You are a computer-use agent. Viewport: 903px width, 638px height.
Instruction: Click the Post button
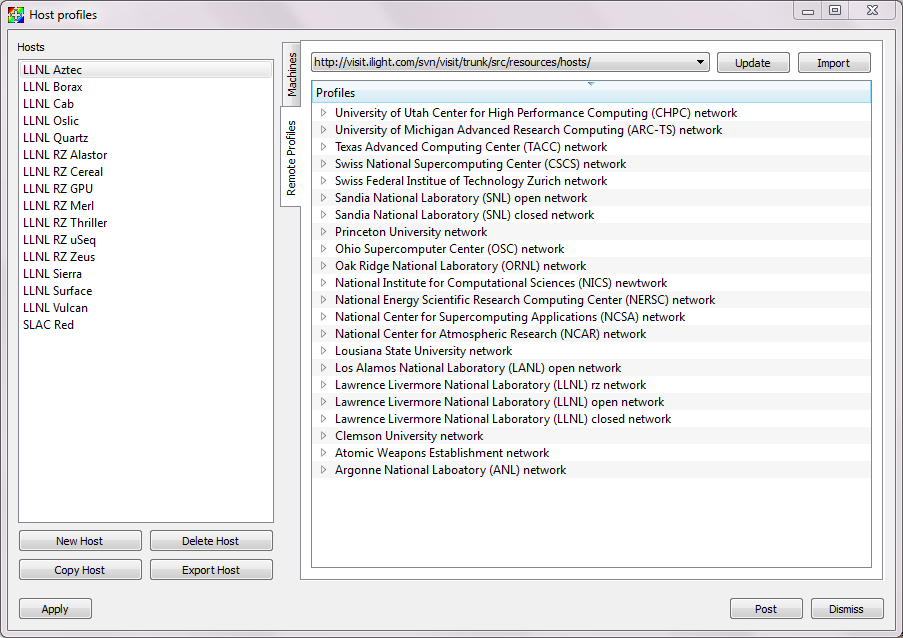coord(766,609)
